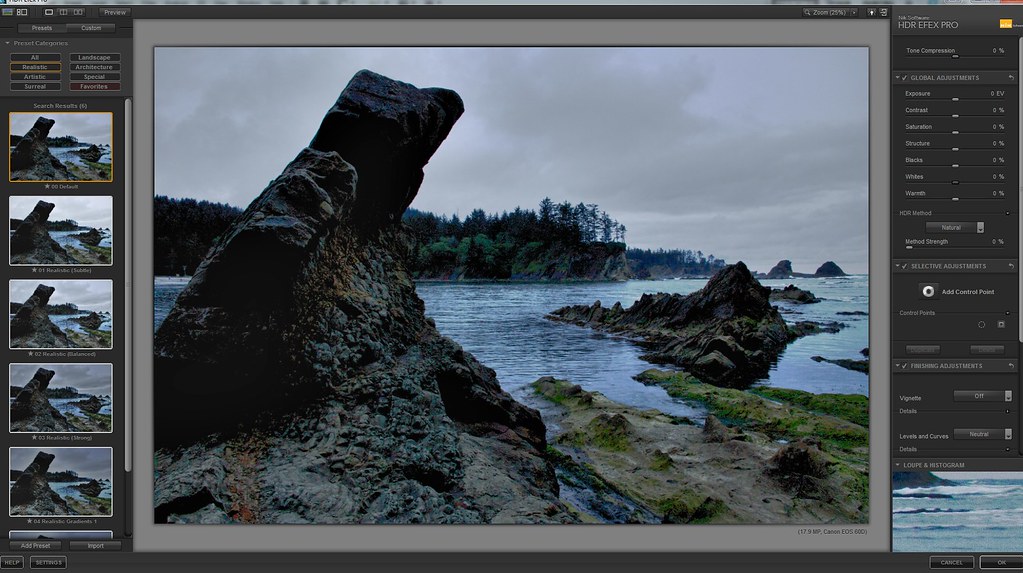Click the control point mask square icon

1001,324
